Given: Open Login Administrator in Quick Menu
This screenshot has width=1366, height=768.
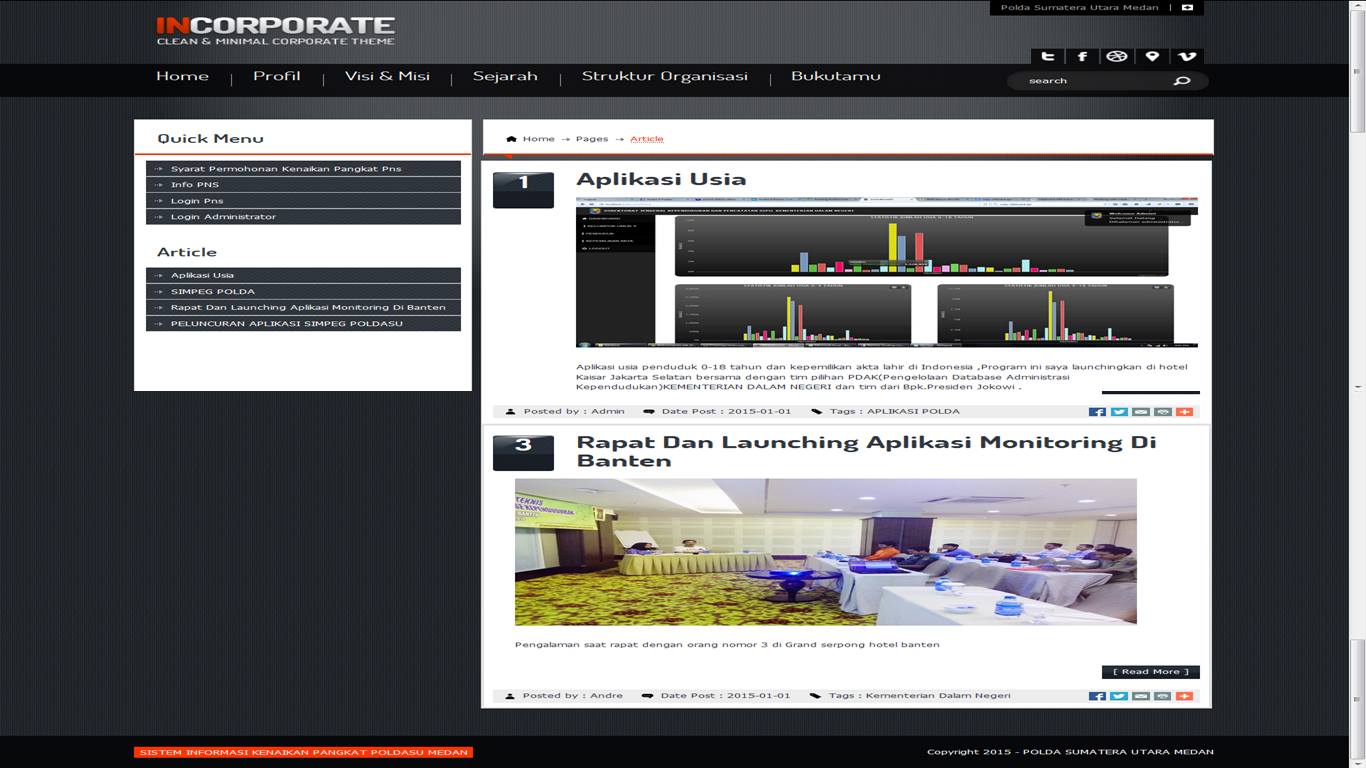Looking at the screenshot, I should tap(223, 217).
